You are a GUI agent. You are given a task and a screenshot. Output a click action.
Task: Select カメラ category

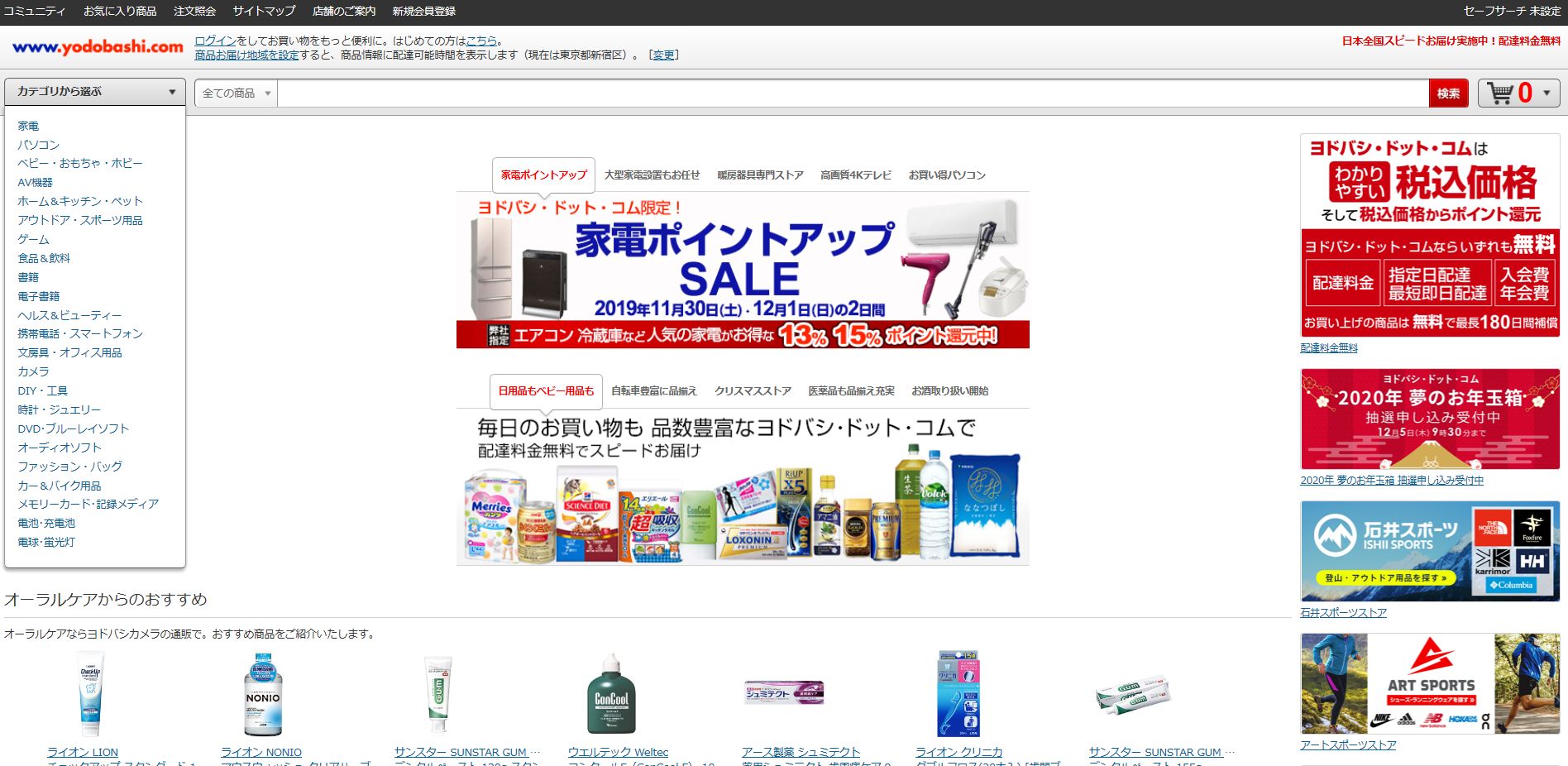33,371
